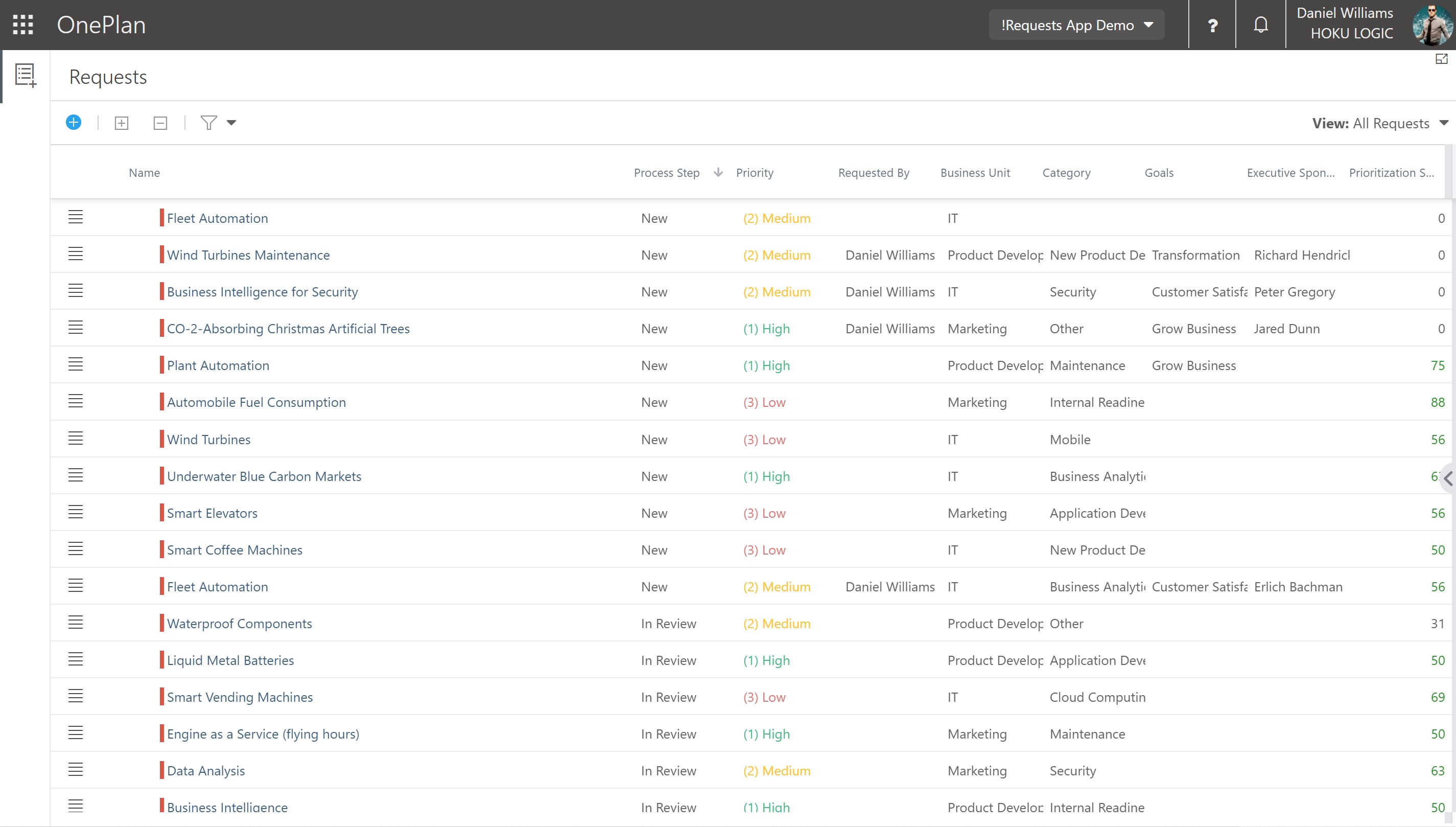Screen dimensions: 1456x827
Task: Click the Priority column header
Action: 755,173
